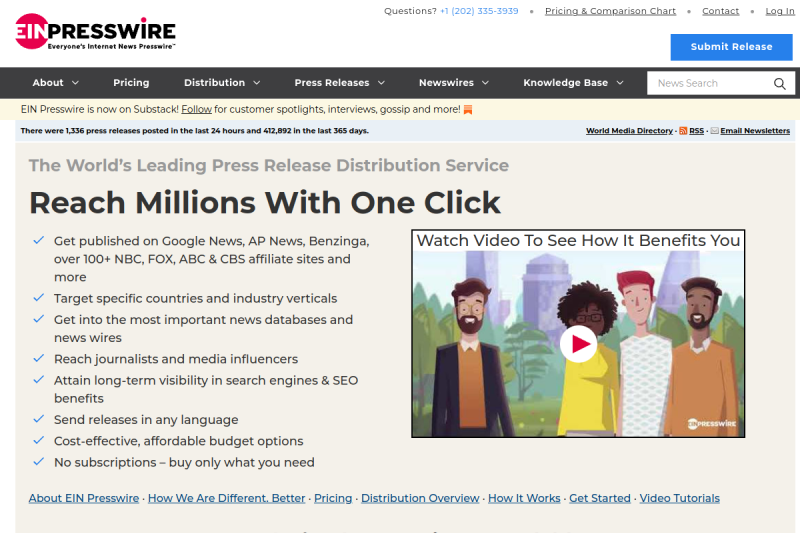Click 'Send releases in any language' text
The width and height of the screenshot is (800, 533).
pos(146,420)
